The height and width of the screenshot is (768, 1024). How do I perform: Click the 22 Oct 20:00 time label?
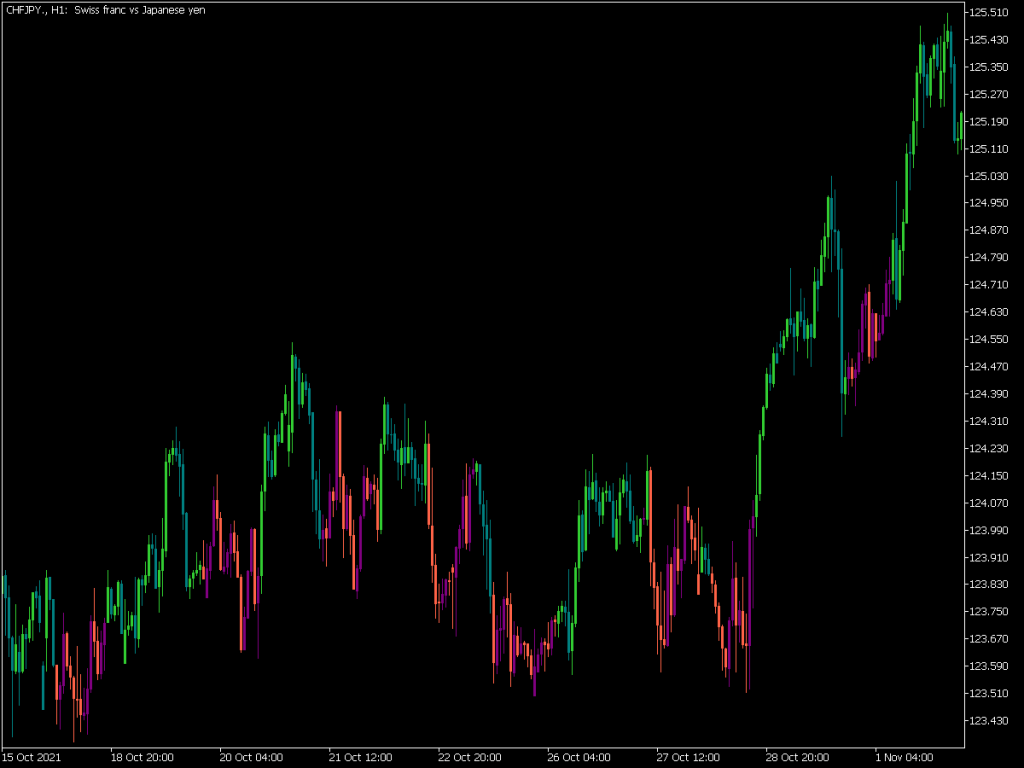(x=468, y=757)
